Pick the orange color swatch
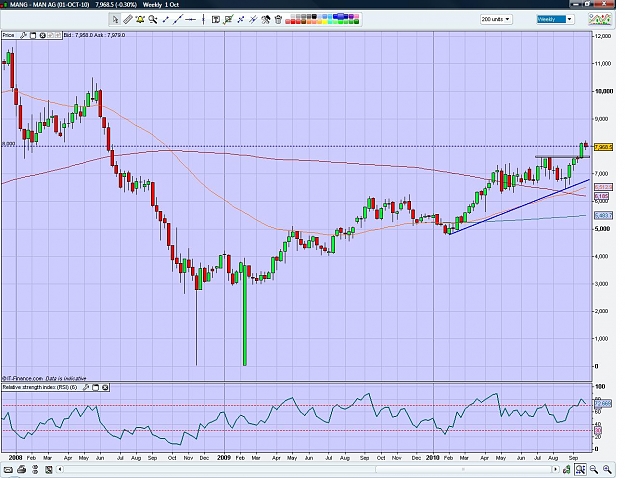 pos(309,22)
